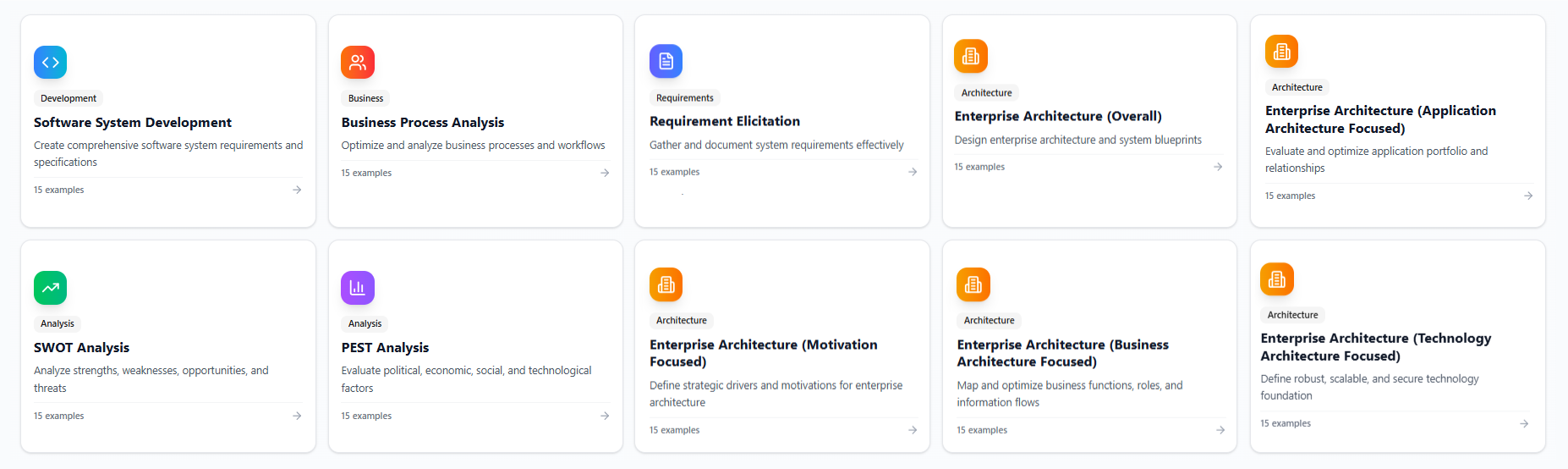Click the arrow on Business Architecture Focused card
The height and width of the screenshot is (469, 1568).
tap(1220, 430)
